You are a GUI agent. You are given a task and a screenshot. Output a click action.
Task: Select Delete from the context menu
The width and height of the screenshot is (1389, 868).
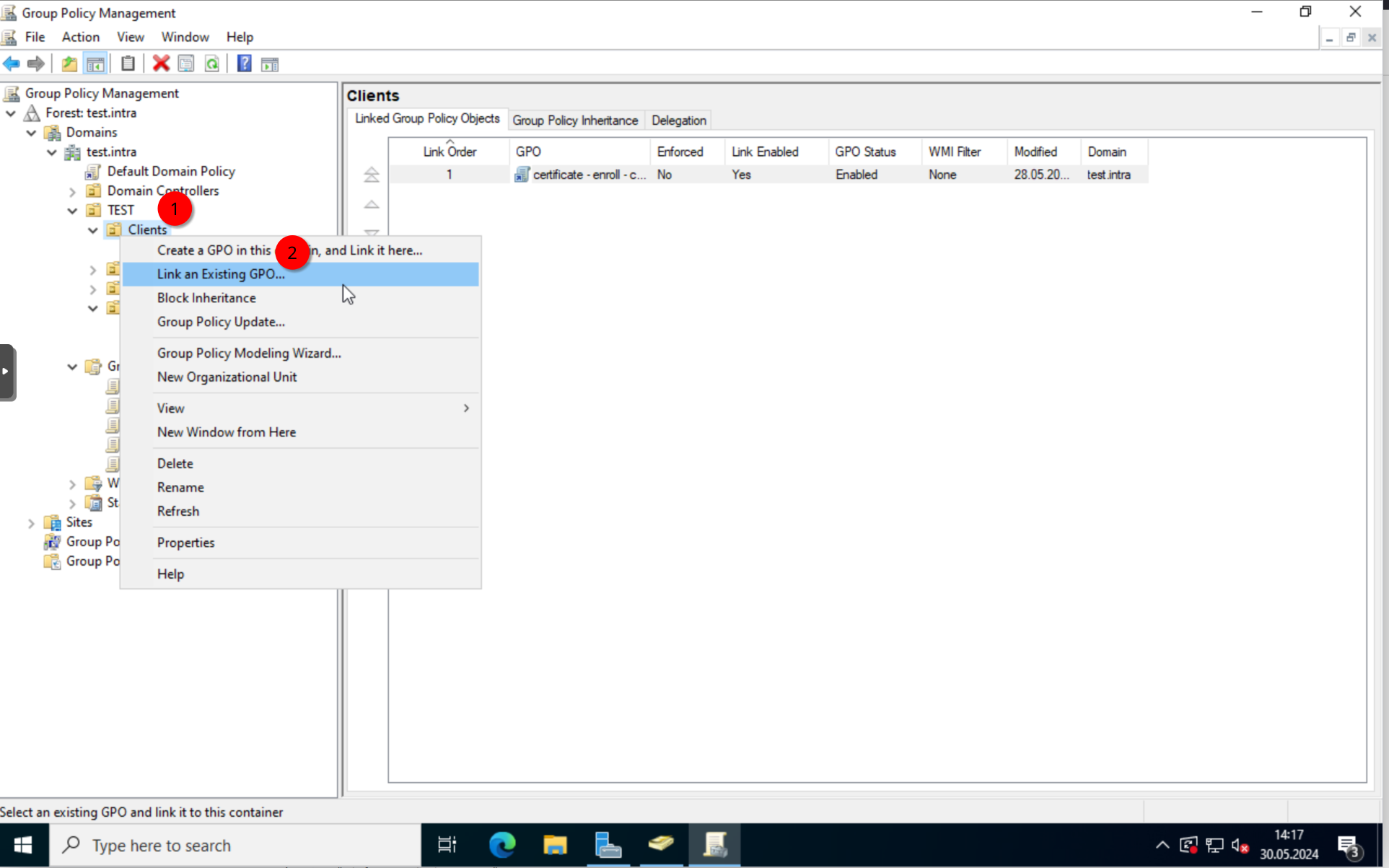(x=300, y=463)
